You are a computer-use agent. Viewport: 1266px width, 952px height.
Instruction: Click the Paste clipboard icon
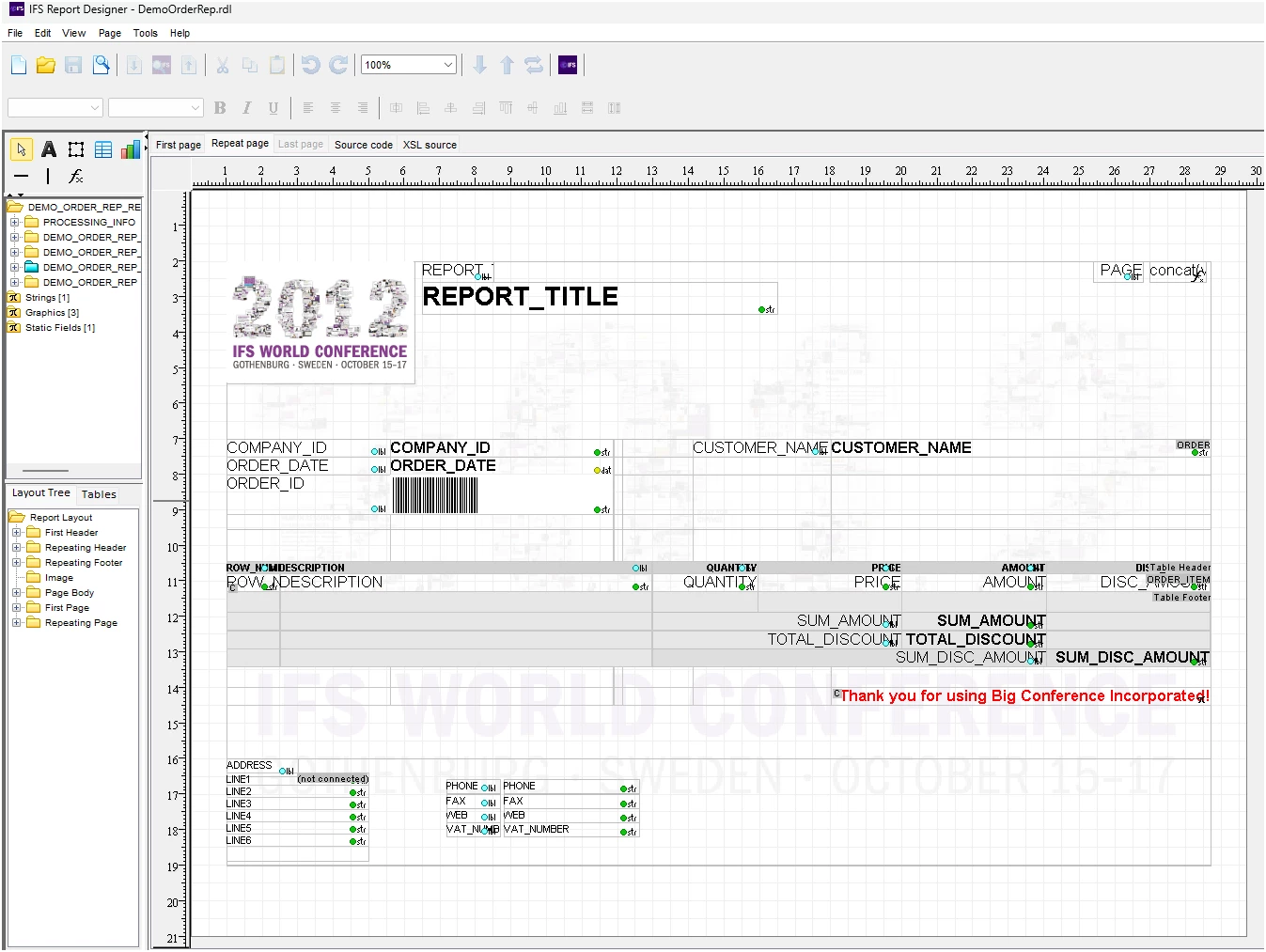point(277,65)
